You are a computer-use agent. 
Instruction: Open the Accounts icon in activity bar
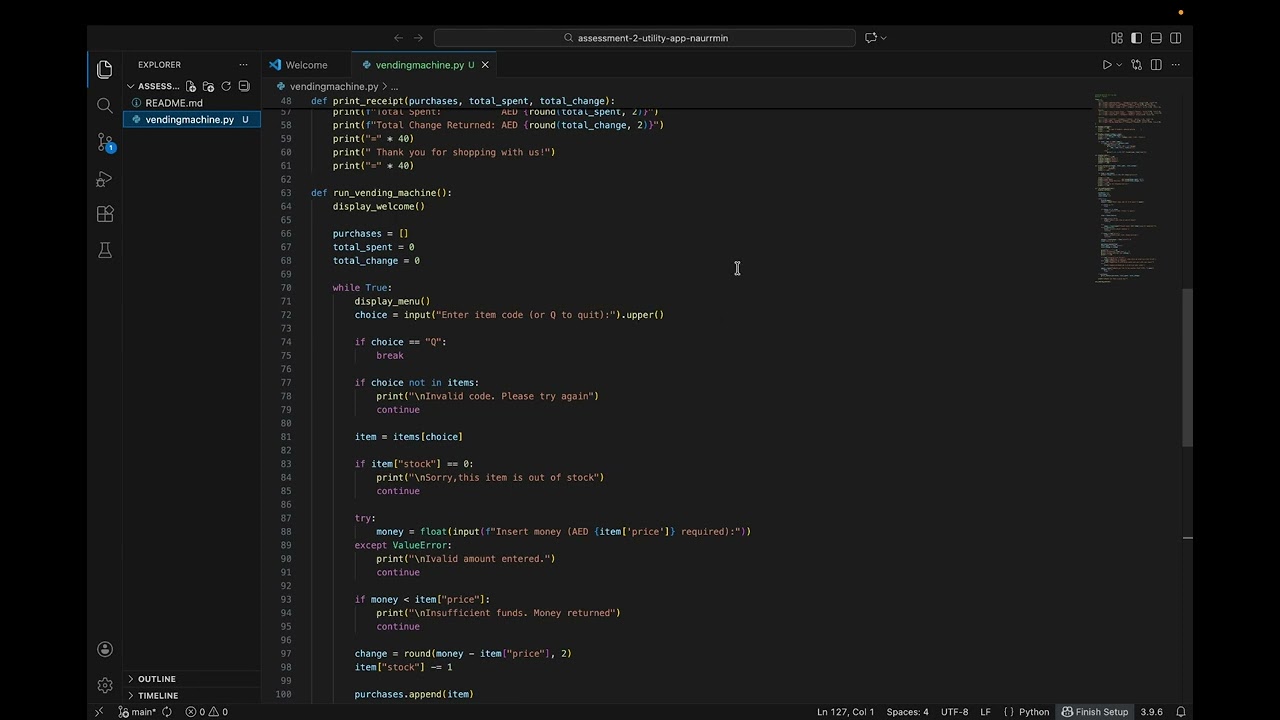click(105, 649)
